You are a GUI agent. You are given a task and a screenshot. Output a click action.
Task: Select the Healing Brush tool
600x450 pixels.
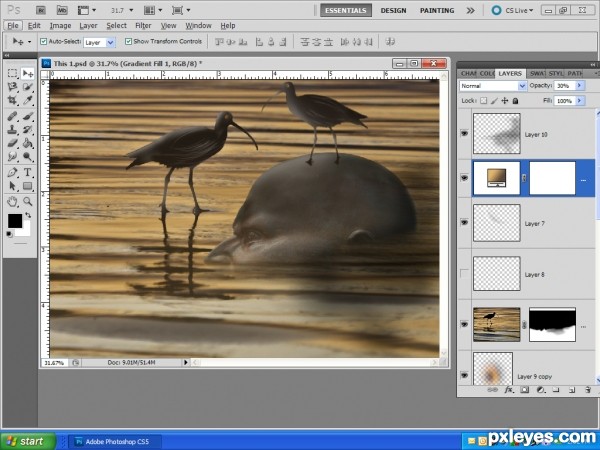pos(13,116)
